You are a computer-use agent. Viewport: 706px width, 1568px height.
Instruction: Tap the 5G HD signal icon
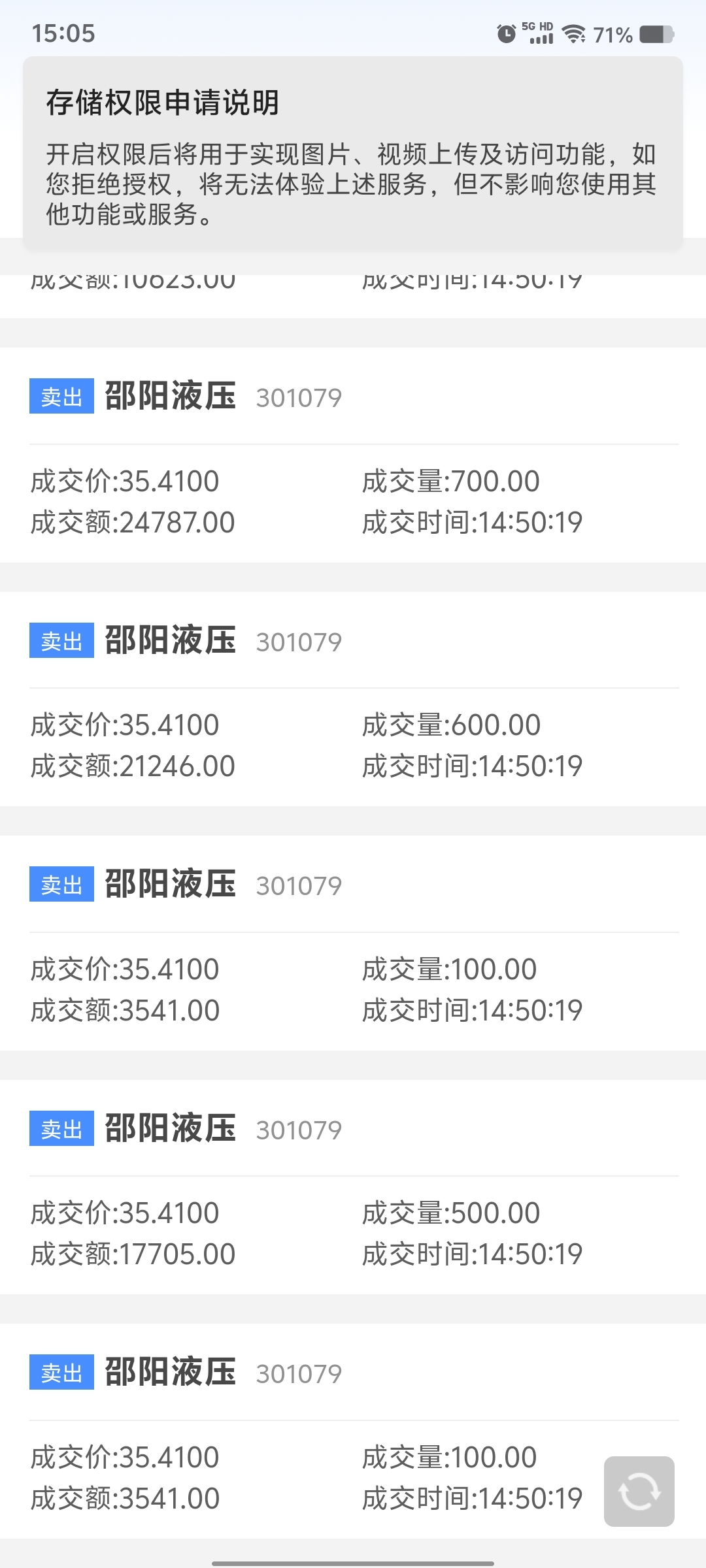pyautogui.click(x=539, y=33)
